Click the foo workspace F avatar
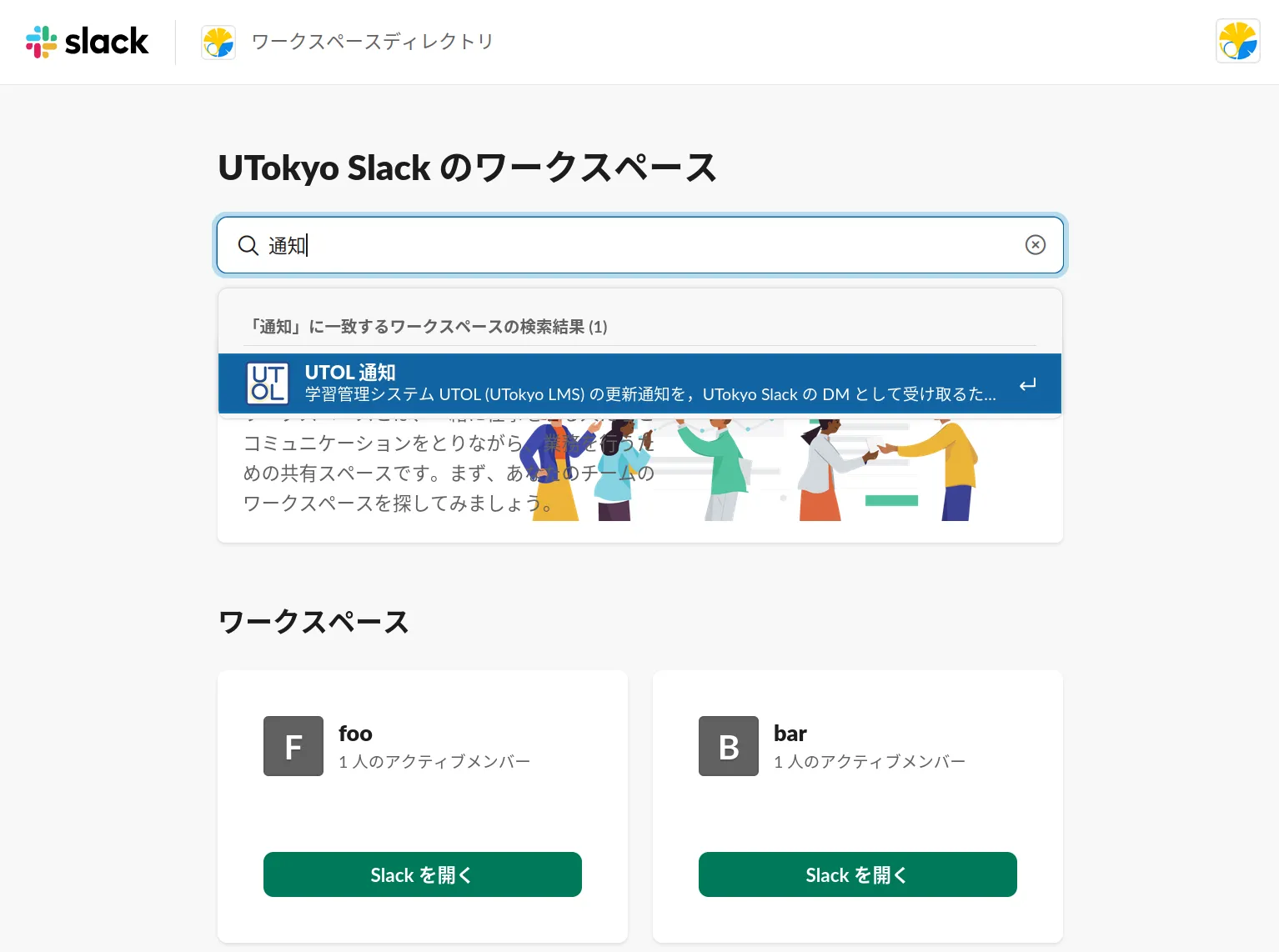 tap(293, 746)
